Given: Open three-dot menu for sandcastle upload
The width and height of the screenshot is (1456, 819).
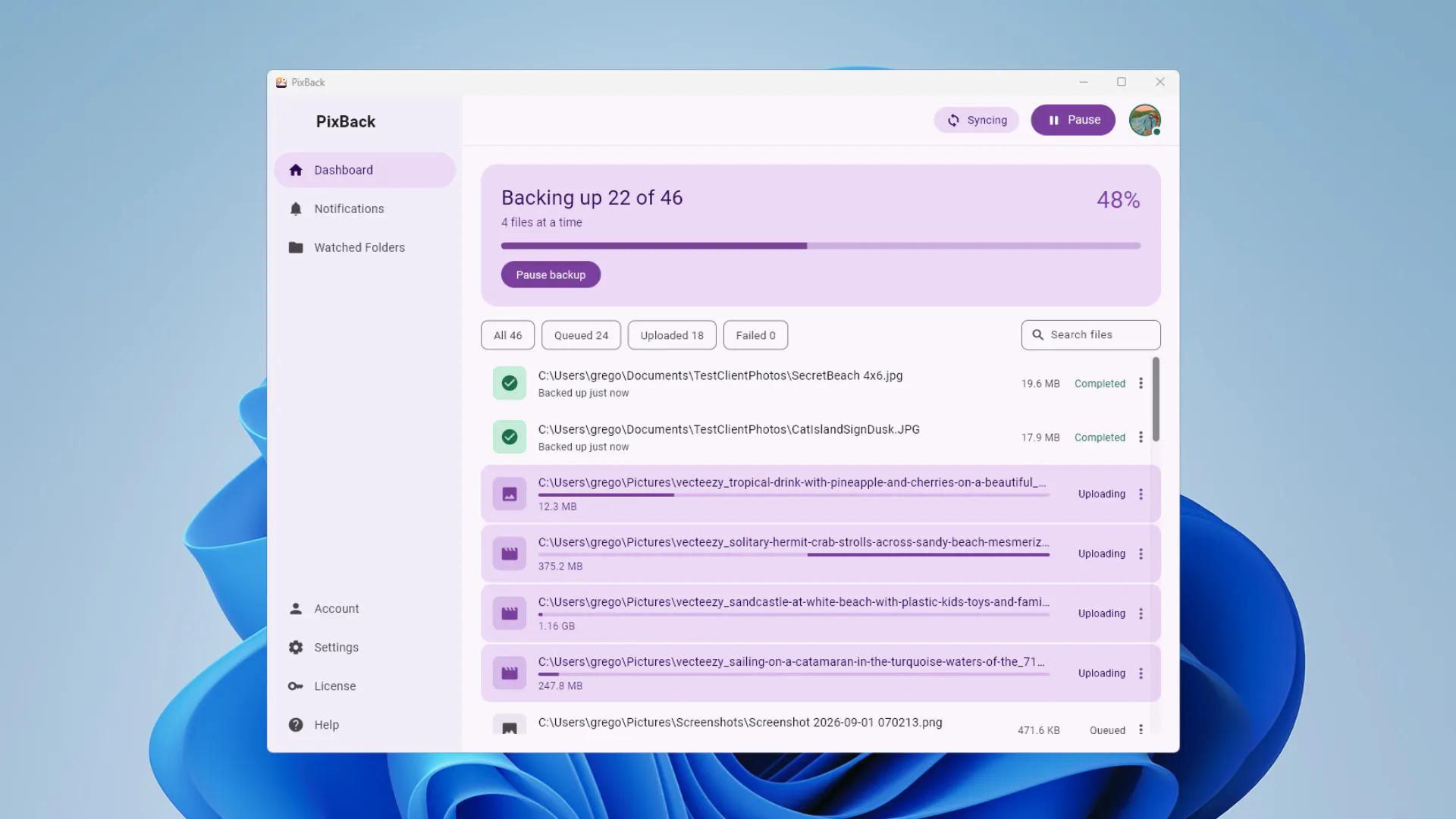Looking at the screenshot, I should [1141, 613].
